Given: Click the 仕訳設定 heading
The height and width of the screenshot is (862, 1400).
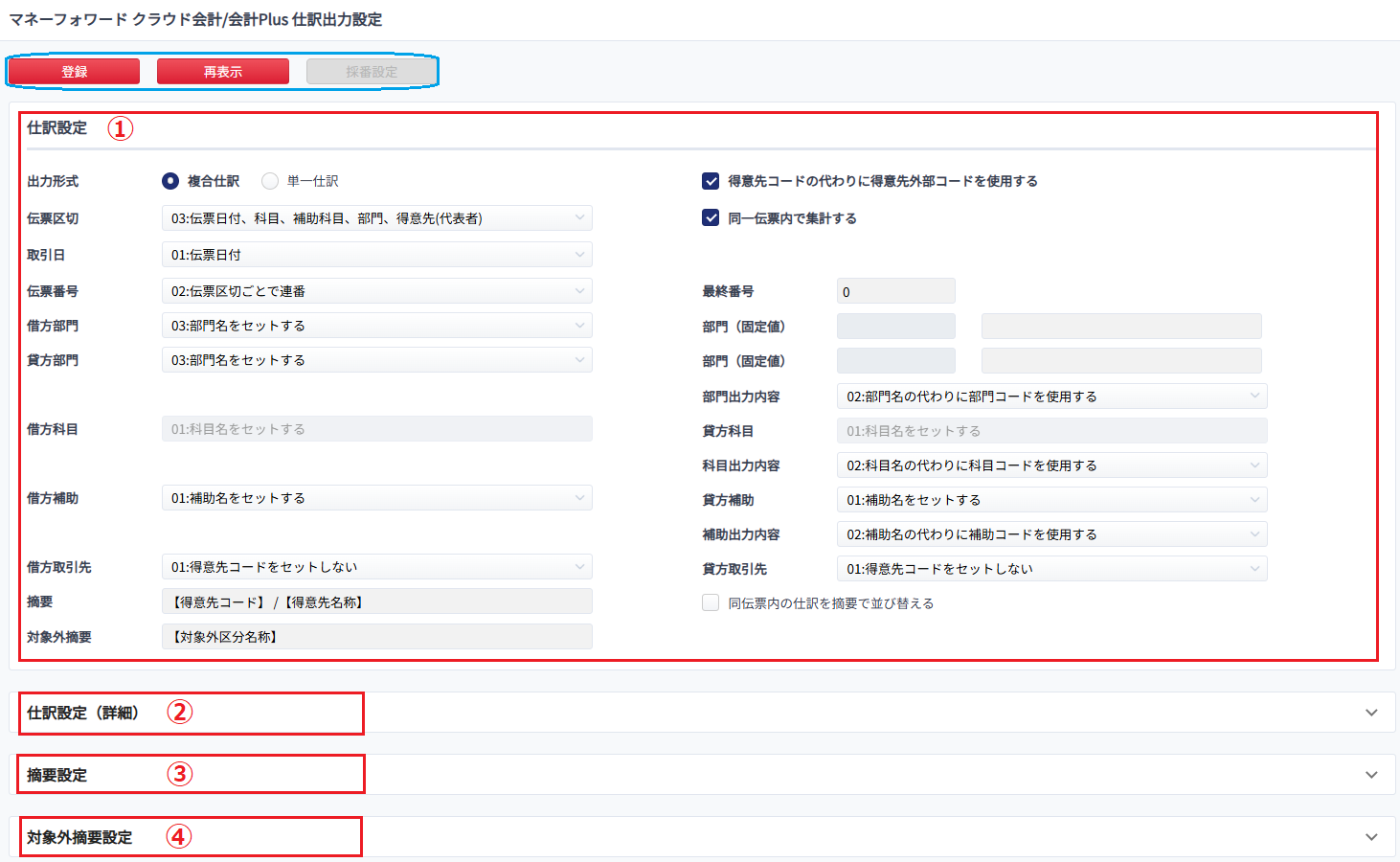Looking at the screenshot, I should click(56, 127).
